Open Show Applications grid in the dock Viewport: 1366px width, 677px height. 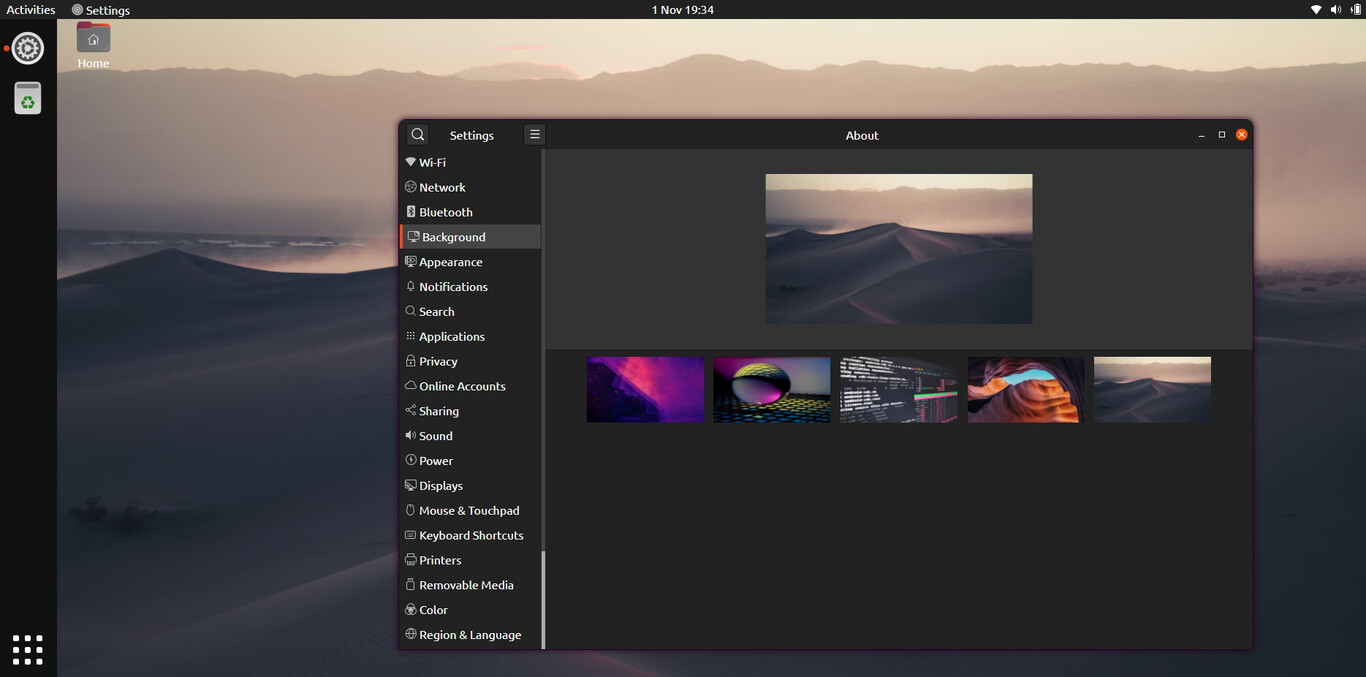click(27, 649)
